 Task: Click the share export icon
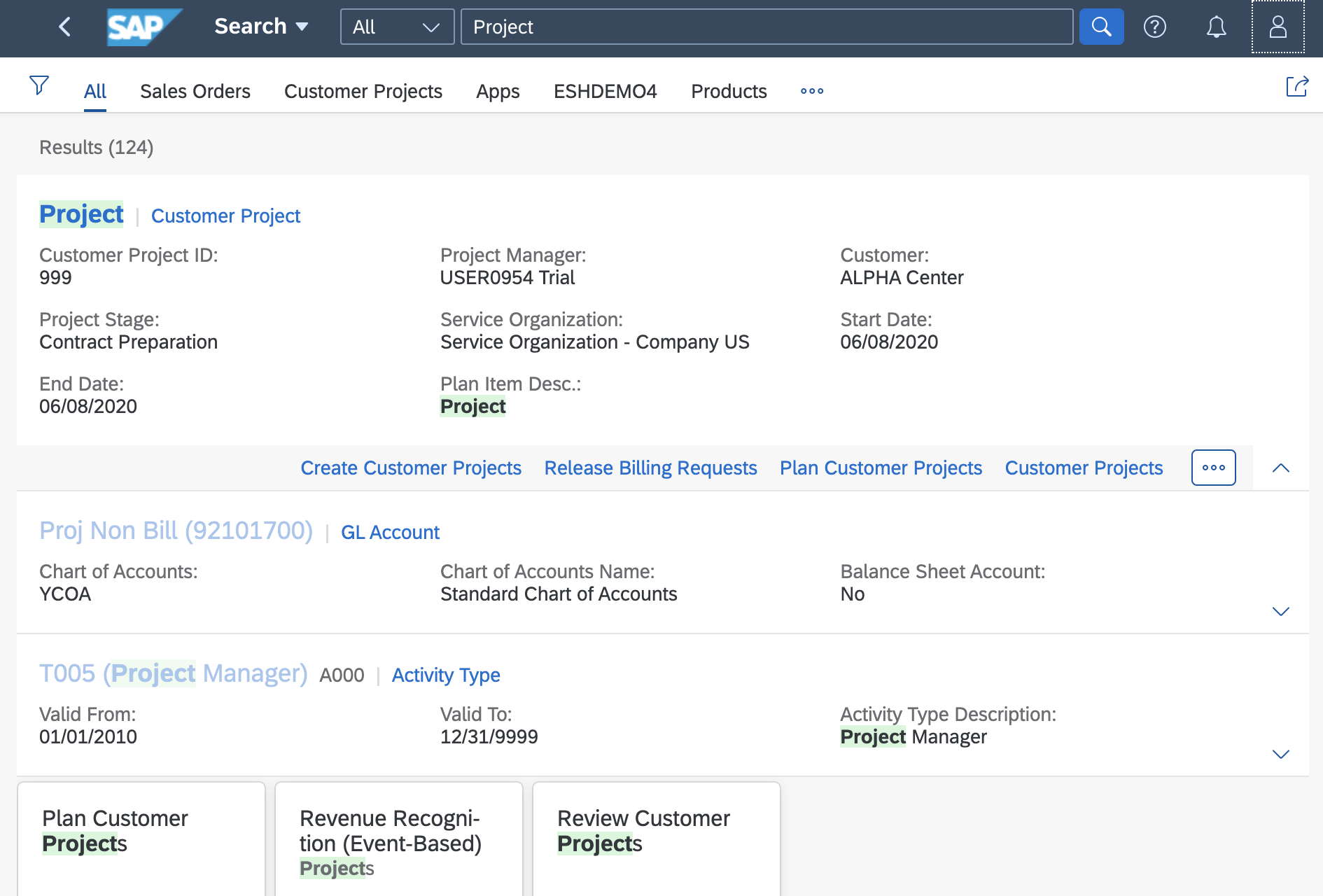click(x=1296, y=87)
